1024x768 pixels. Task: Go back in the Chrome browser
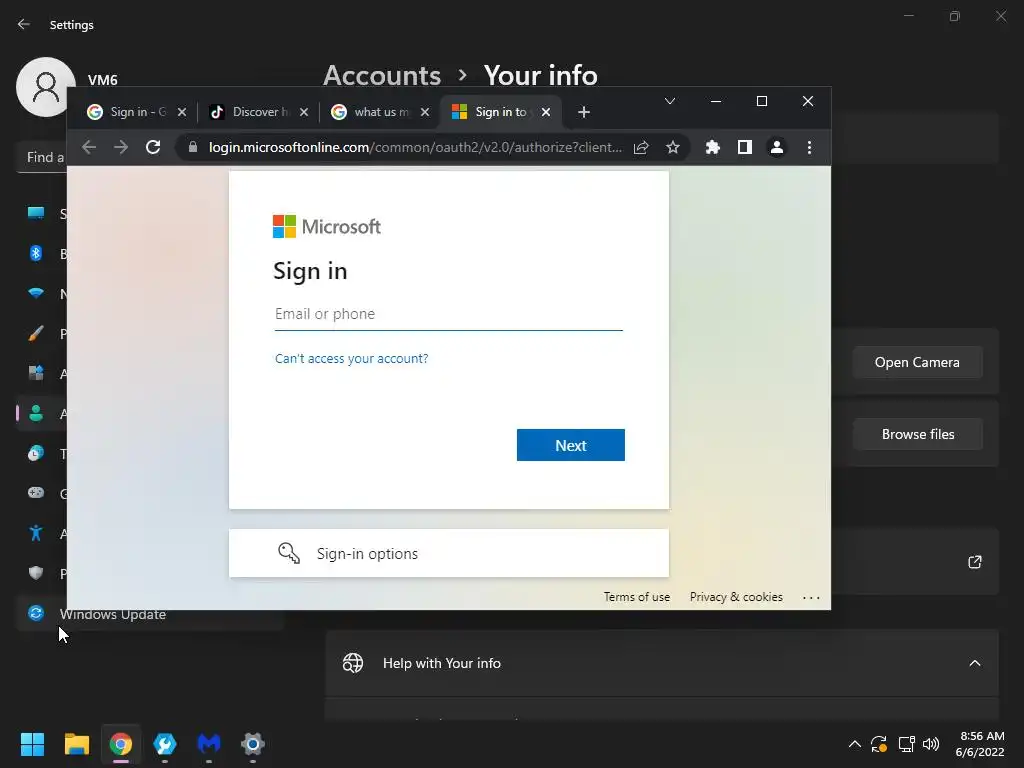coord(89,148)
